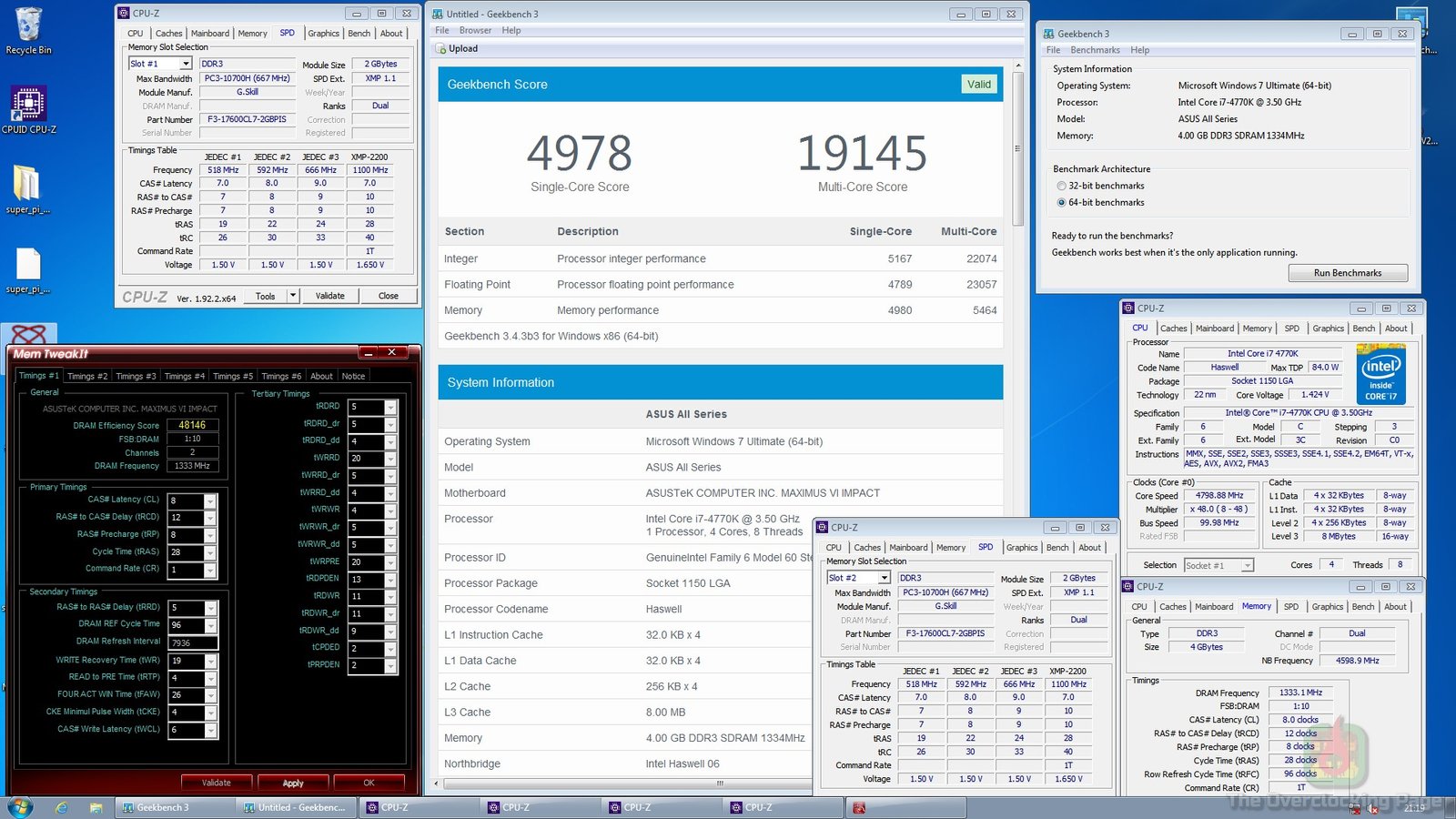The height and width of the screenshot is (819, 1456).
Task: Launch Internet Explorer from the taskbar
Action: coord(61,807)
